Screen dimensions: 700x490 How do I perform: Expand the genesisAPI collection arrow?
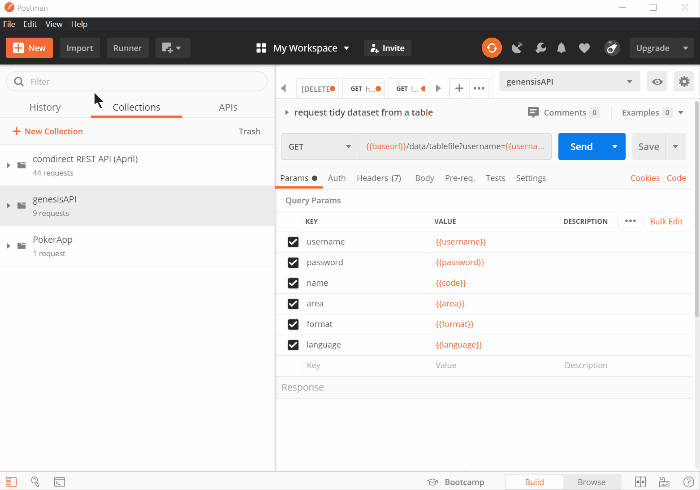pos(8,205)
